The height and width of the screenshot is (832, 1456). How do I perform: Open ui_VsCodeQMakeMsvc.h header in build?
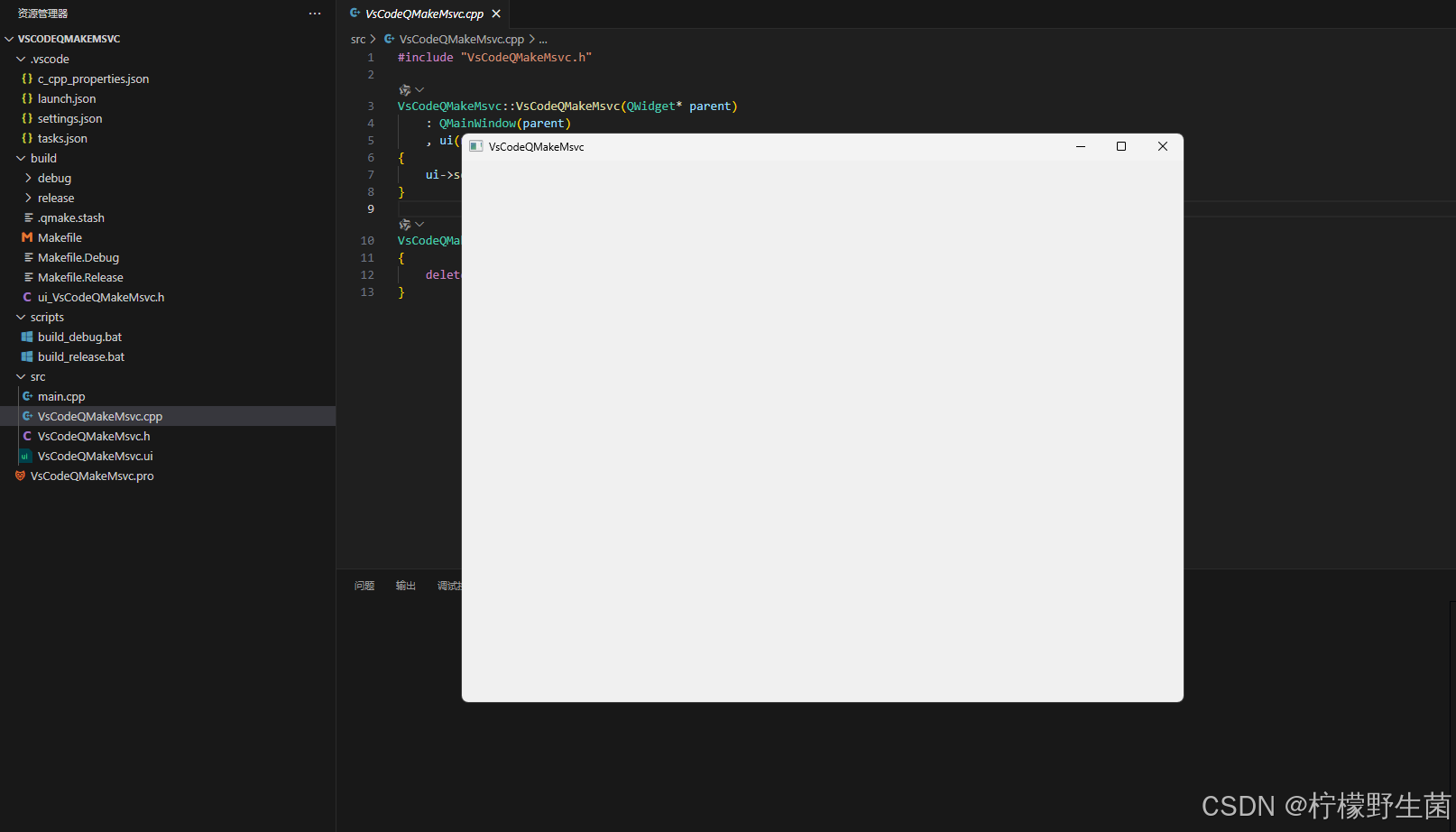pos(100,297)
